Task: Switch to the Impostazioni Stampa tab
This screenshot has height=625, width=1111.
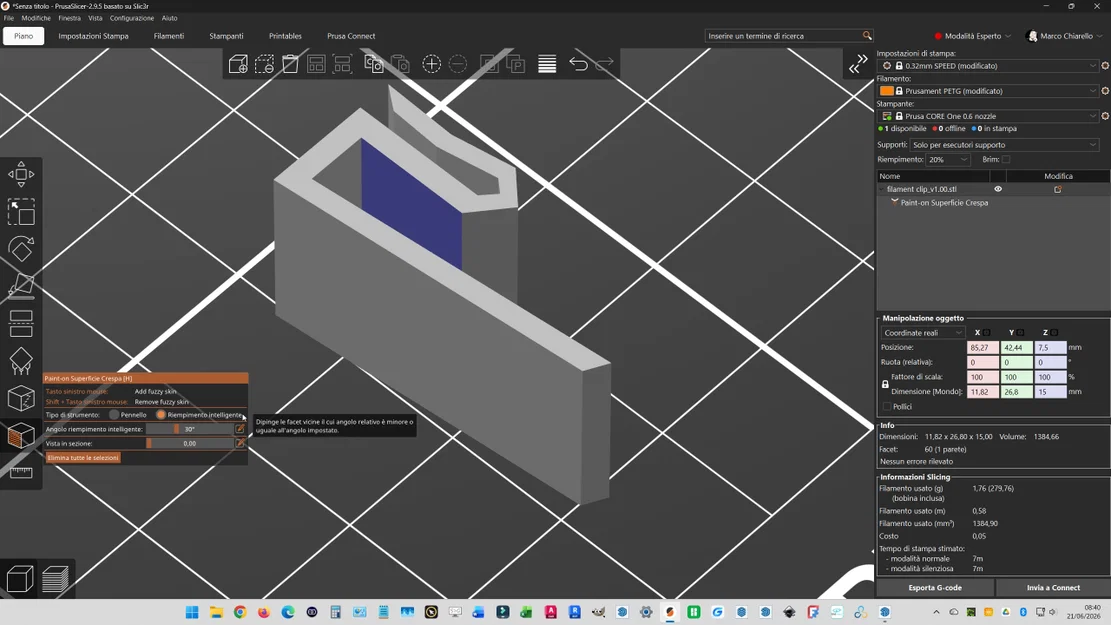Action: click(x=94, y=35)
